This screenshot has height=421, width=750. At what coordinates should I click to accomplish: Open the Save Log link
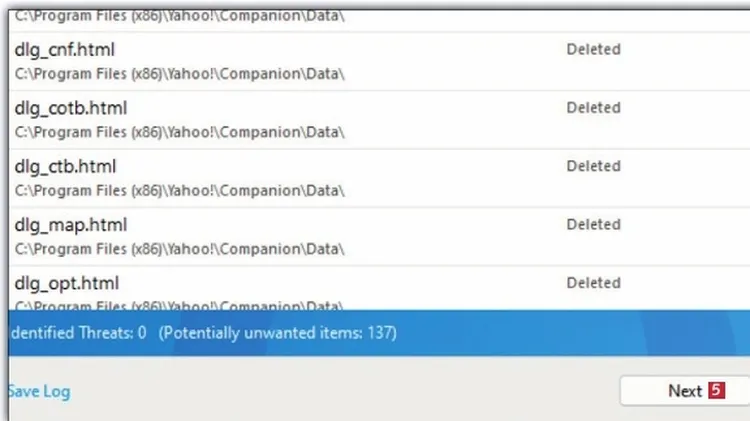[39, 391]
